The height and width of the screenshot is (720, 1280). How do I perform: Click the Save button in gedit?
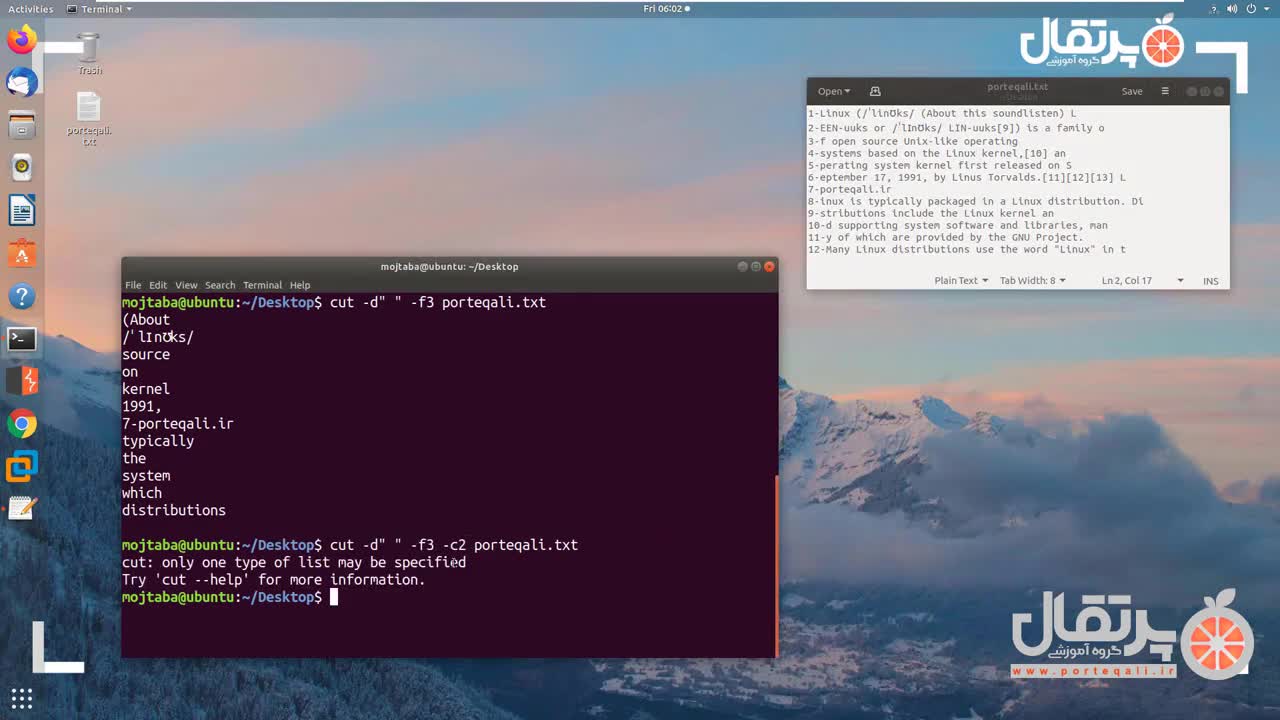coord(1131,91)
